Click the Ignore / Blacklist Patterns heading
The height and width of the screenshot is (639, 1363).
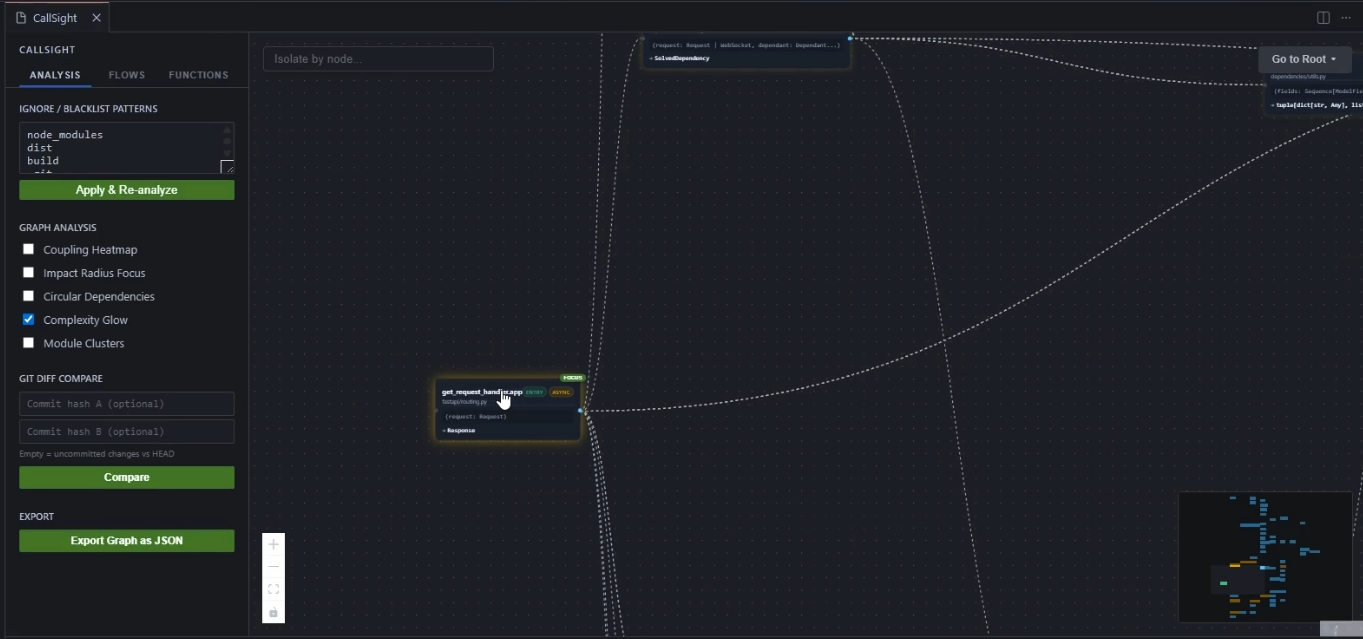click(88, 109)
